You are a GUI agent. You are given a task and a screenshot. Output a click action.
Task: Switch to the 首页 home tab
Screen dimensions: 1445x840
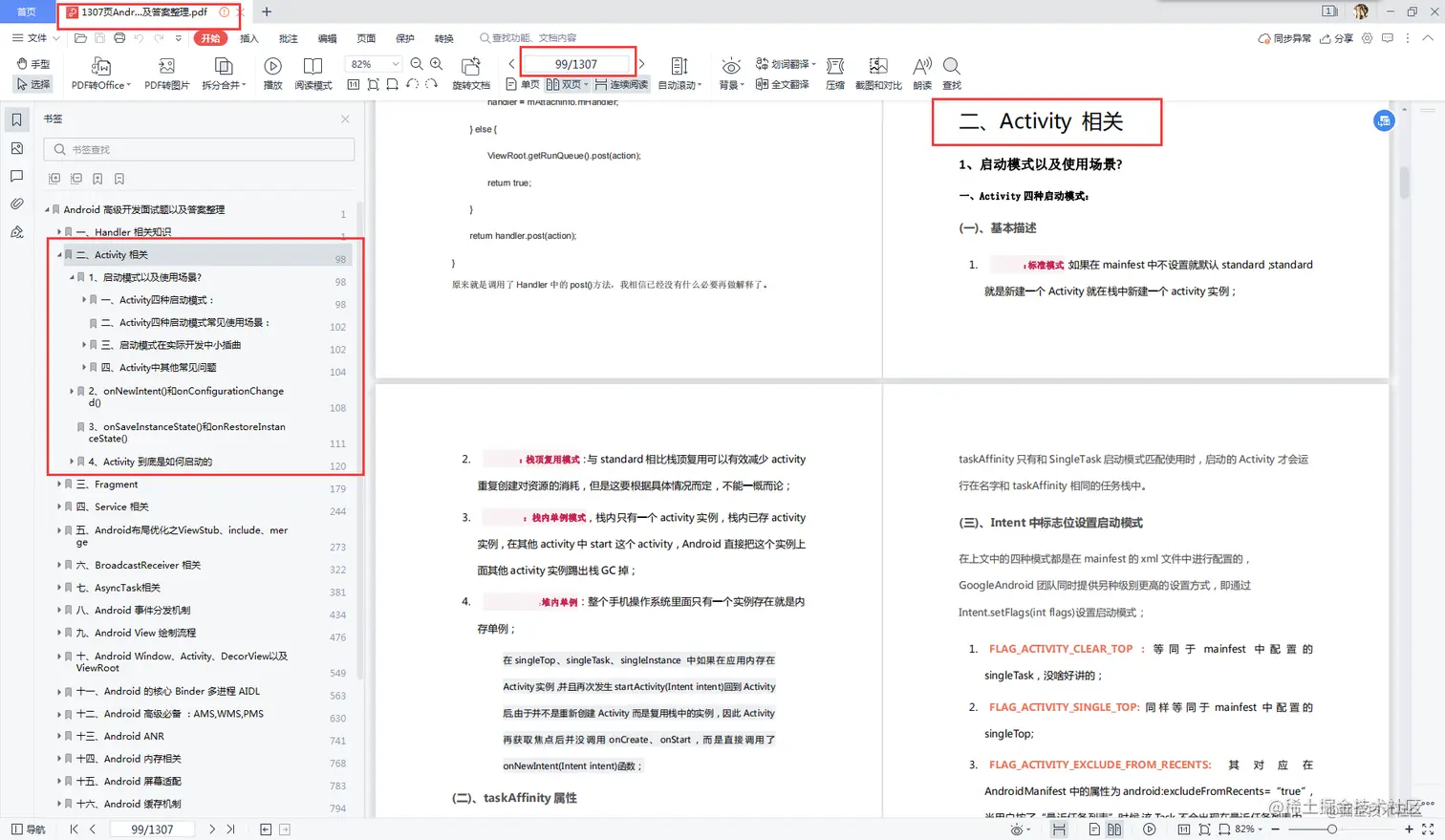26,11
